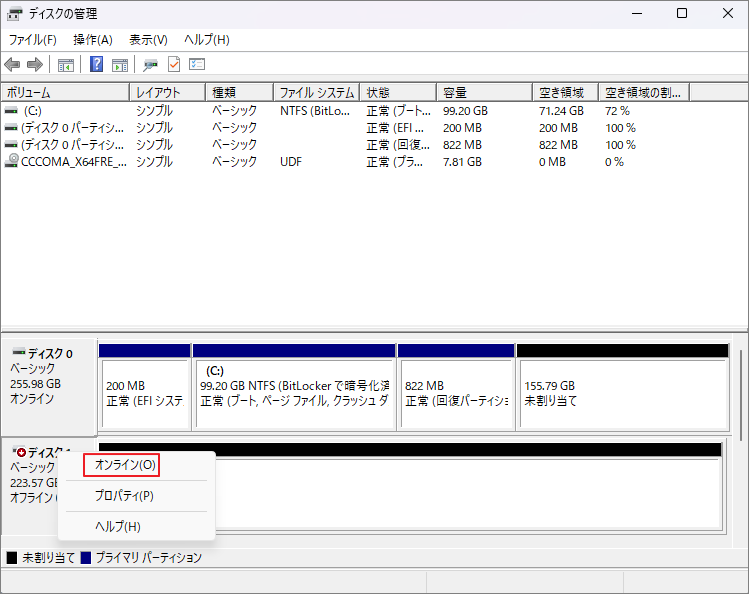Viewport: 749px width, 594px height.
Task: Click the drive icon of the 200 MB EFI volume row
Action: click(x=11, y=127)
